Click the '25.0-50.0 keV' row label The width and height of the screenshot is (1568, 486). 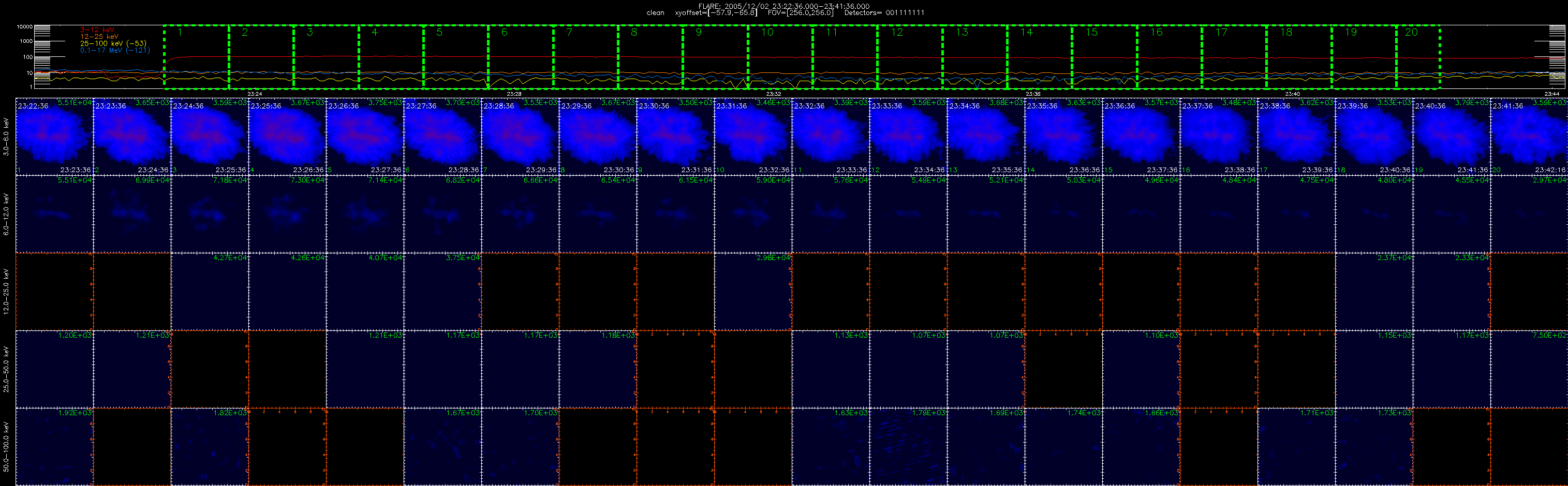pos(6,369)
